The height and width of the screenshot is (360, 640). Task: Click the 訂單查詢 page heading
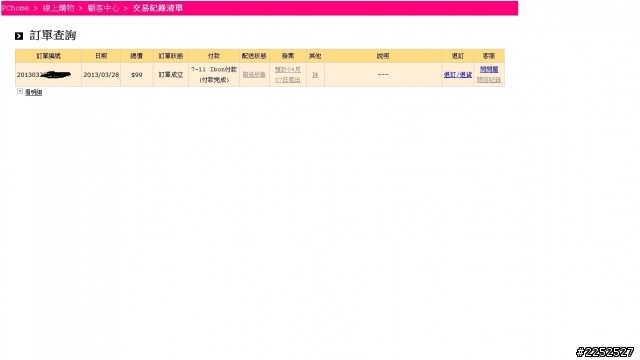(53, 36)
